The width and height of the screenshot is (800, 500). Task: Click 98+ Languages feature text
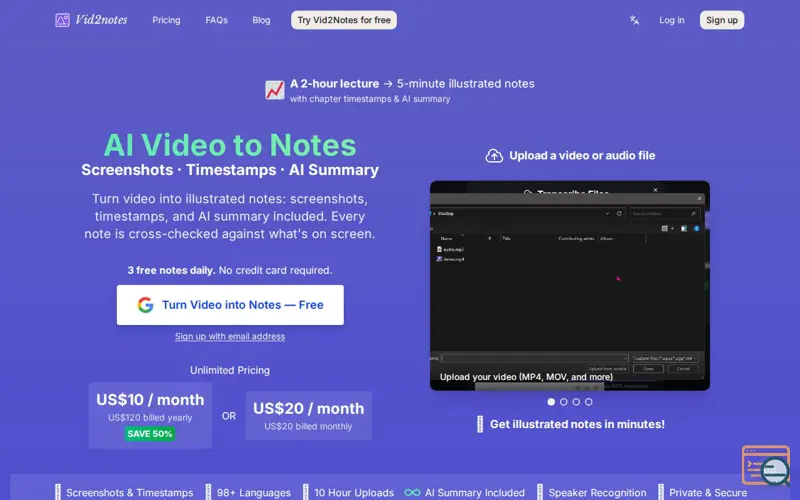254,493
